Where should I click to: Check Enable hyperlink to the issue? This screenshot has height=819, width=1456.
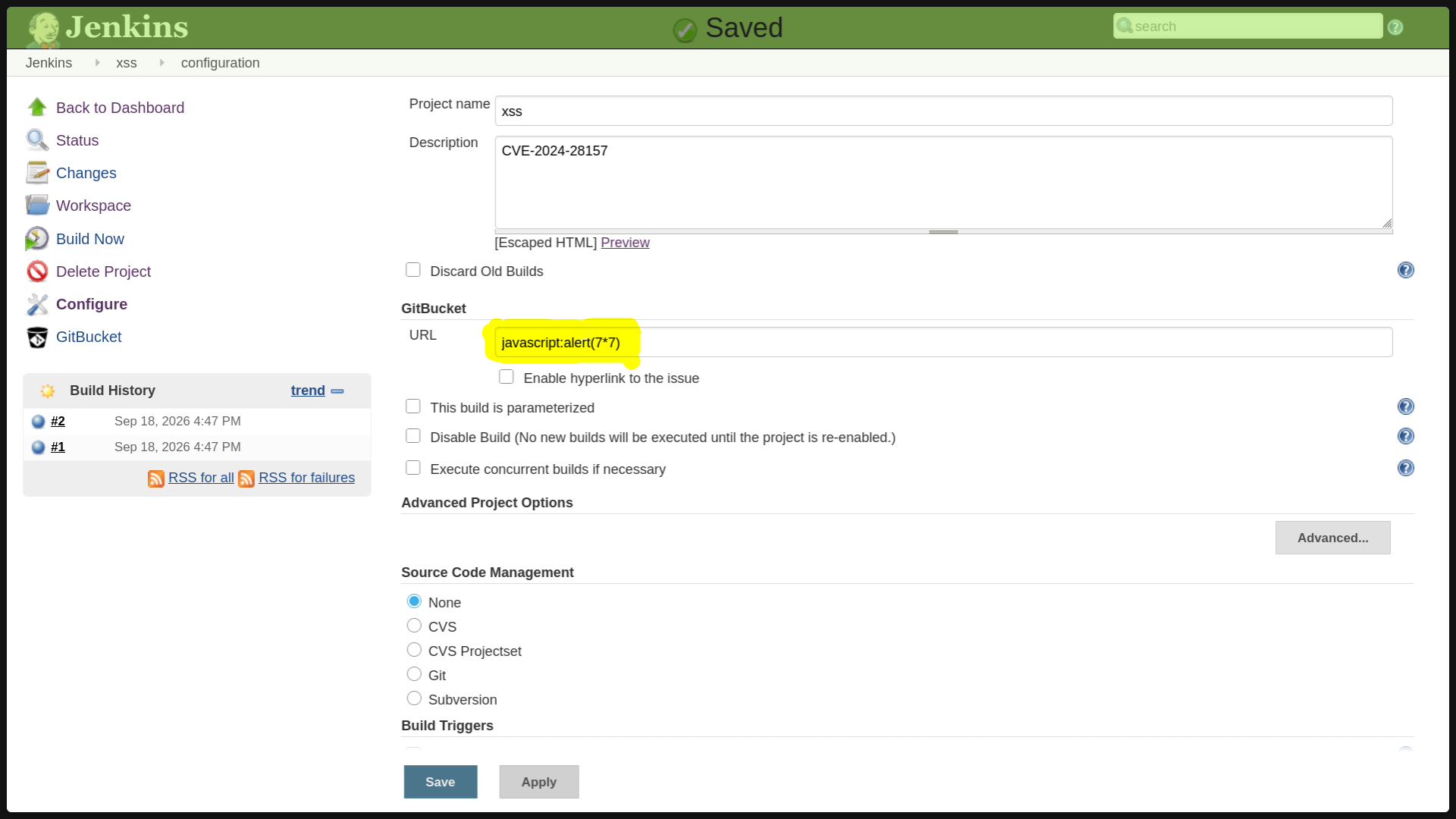[x=507, y=377]
